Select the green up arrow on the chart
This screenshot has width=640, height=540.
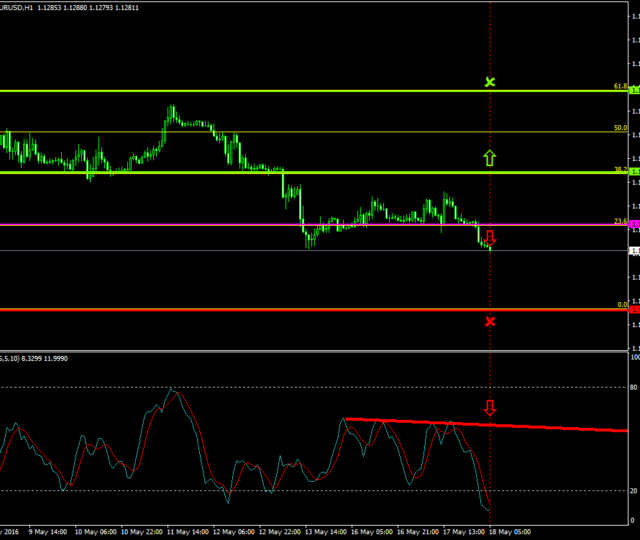tap(490, 156)
